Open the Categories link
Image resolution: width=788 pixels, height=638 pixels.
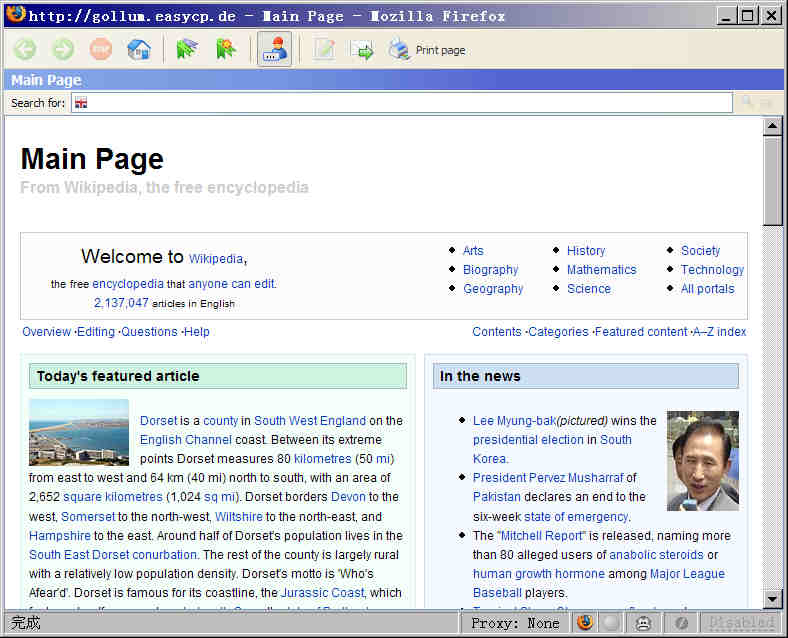click(558, 332)
